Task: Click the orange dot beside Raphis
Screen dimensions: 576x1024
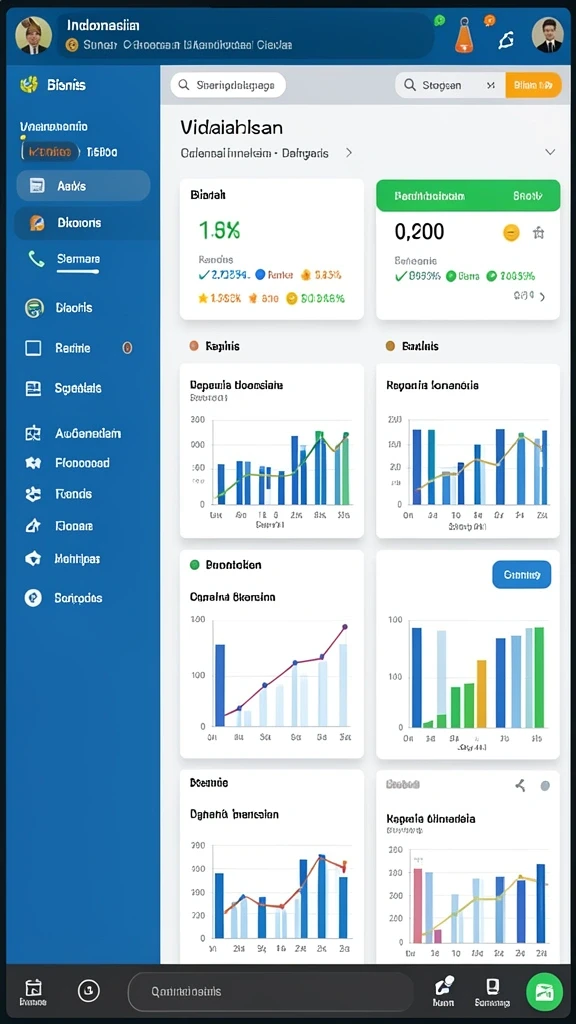Action: pos(194,346)
